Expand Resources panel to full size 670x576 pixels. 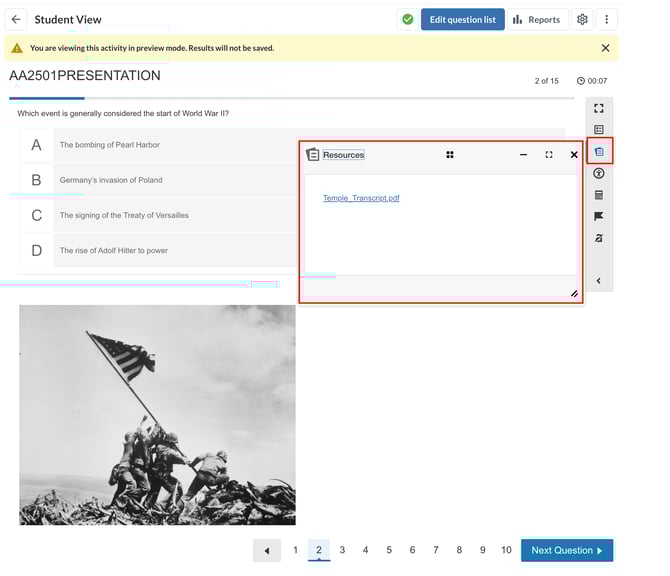[549, 155]
